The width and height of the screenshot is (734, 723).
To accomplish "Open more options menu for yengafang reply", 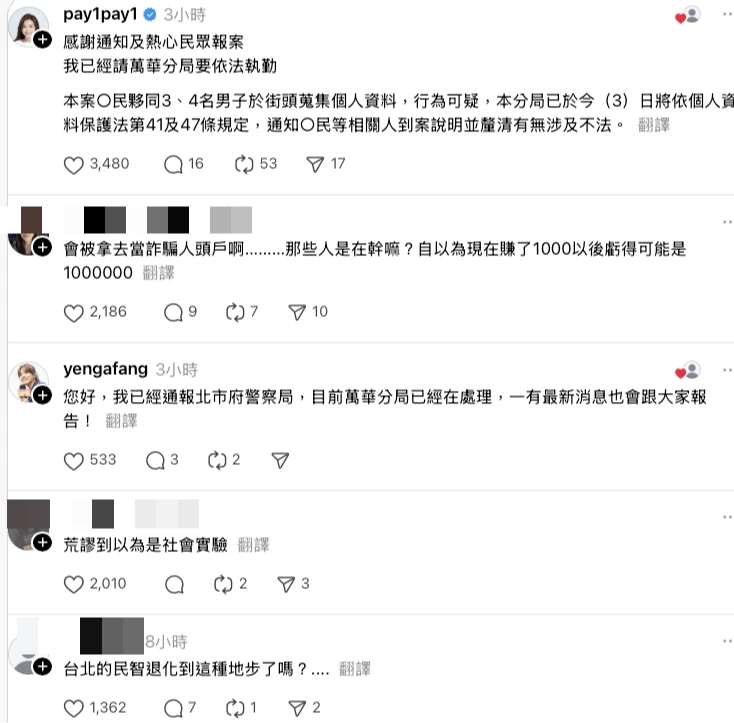I will [x=727, y=370].
